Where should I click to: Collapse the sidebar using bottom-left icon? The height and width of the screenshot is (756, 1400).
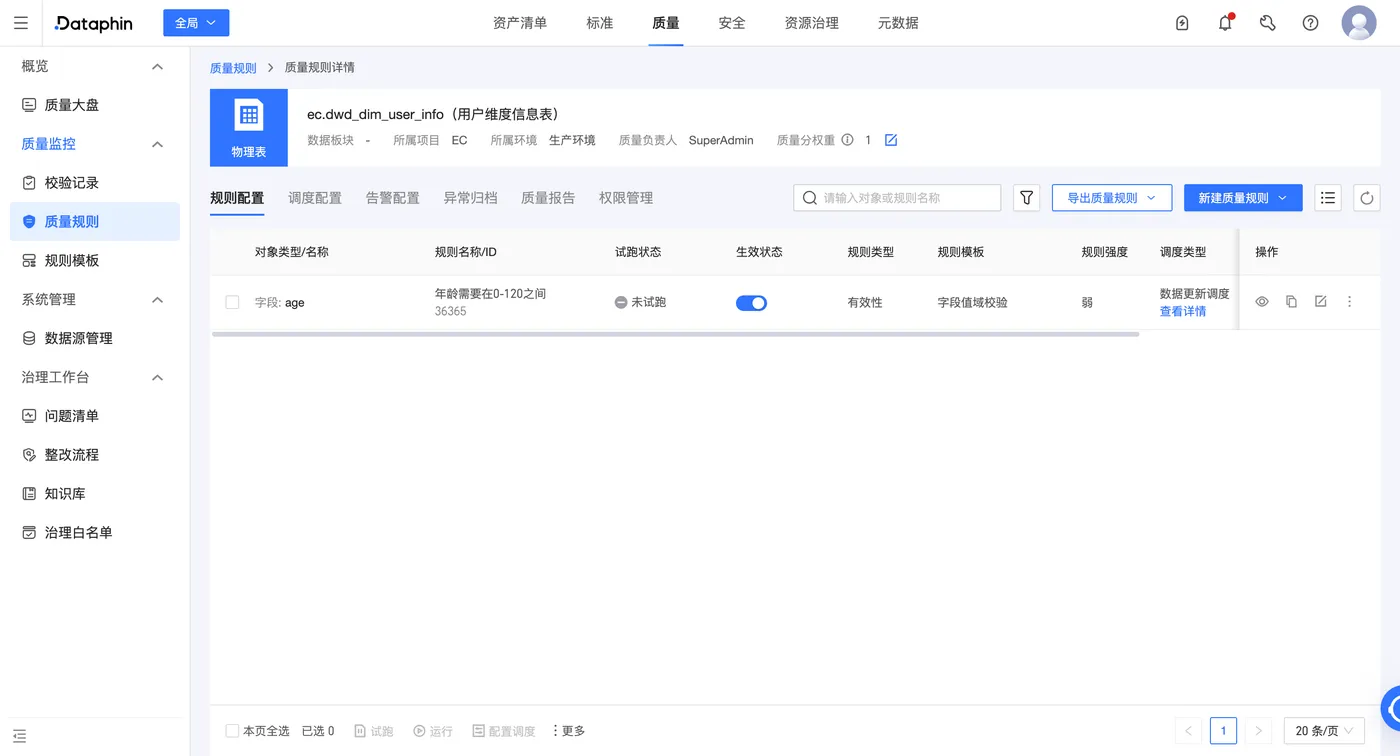20,737
